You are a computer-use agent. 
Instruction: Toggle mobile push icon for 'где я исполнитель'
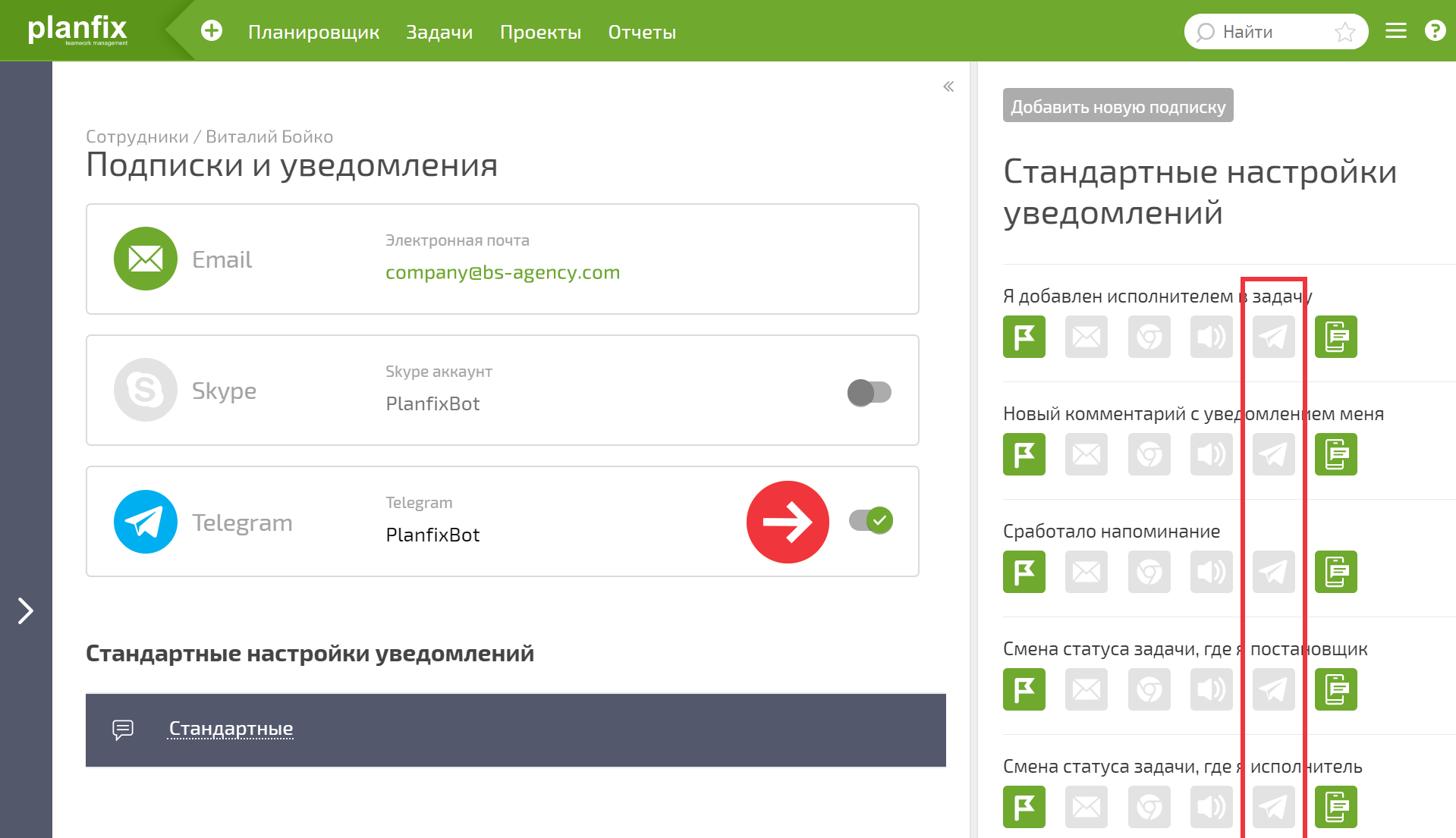click(1336, 807)
